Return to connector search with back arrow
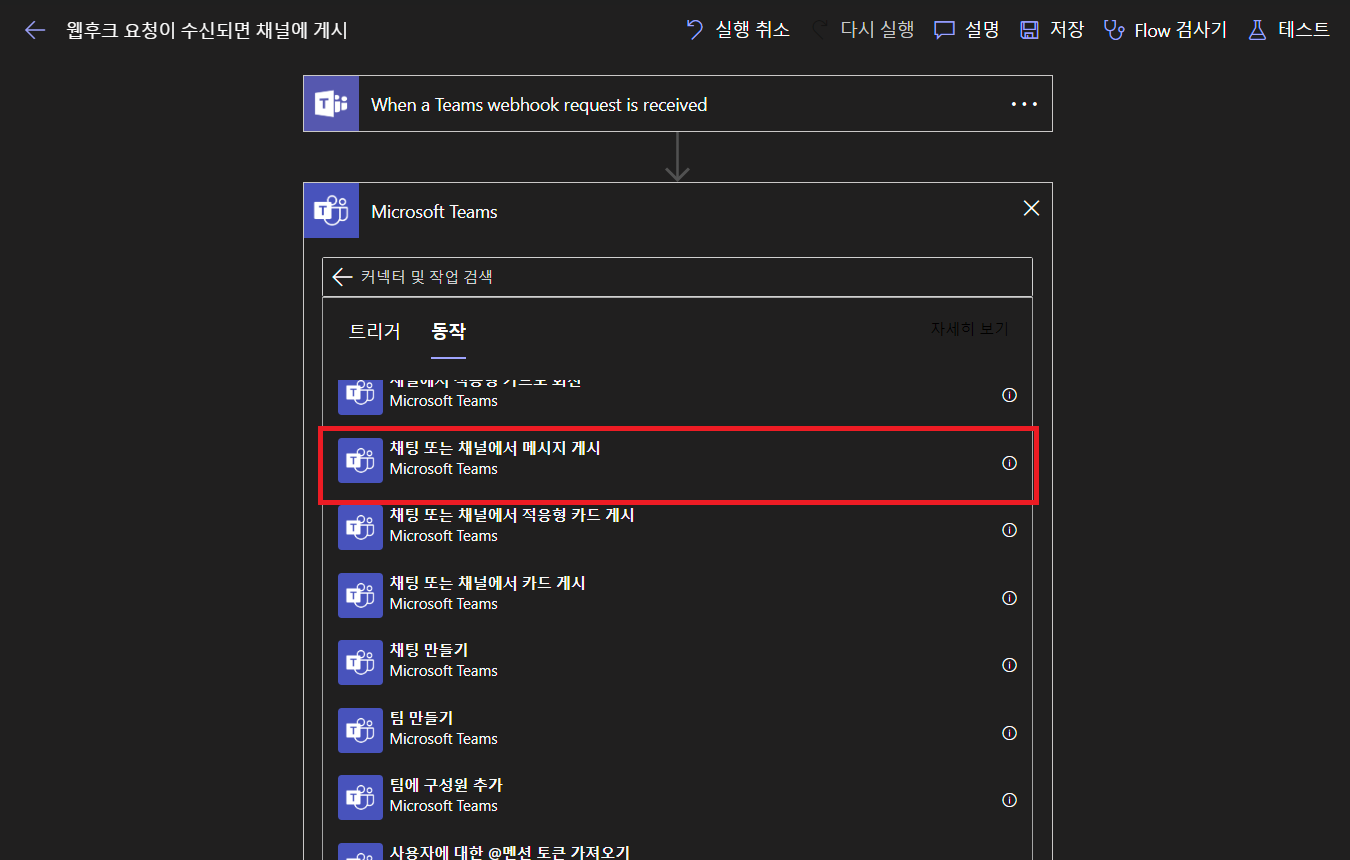The width and height of the screenshot is (1350, 860). click(343, 277)
